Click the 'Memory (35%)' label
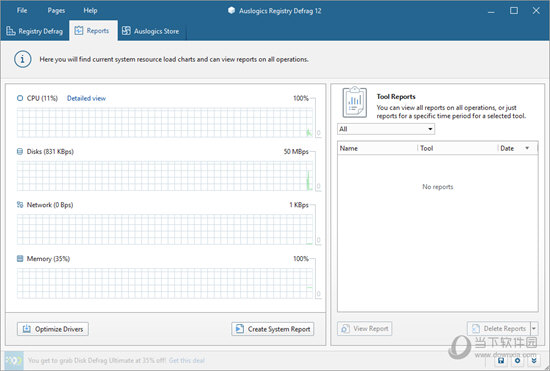550x371 pixels. coord(48,258)
